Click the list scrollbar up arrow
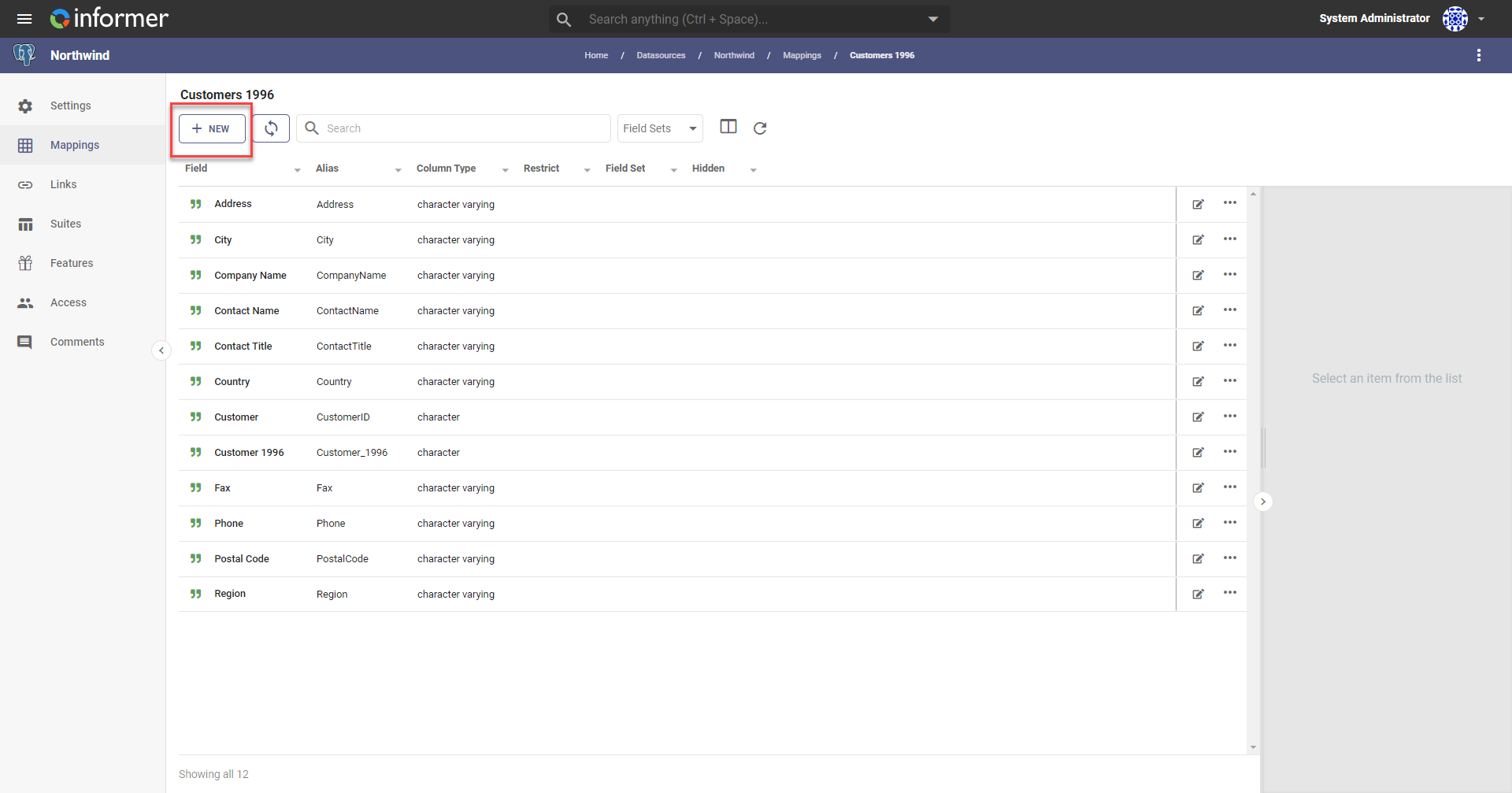Image resolution: width=1512 pixels, height=793 pixels. [x=1253, y=194]
